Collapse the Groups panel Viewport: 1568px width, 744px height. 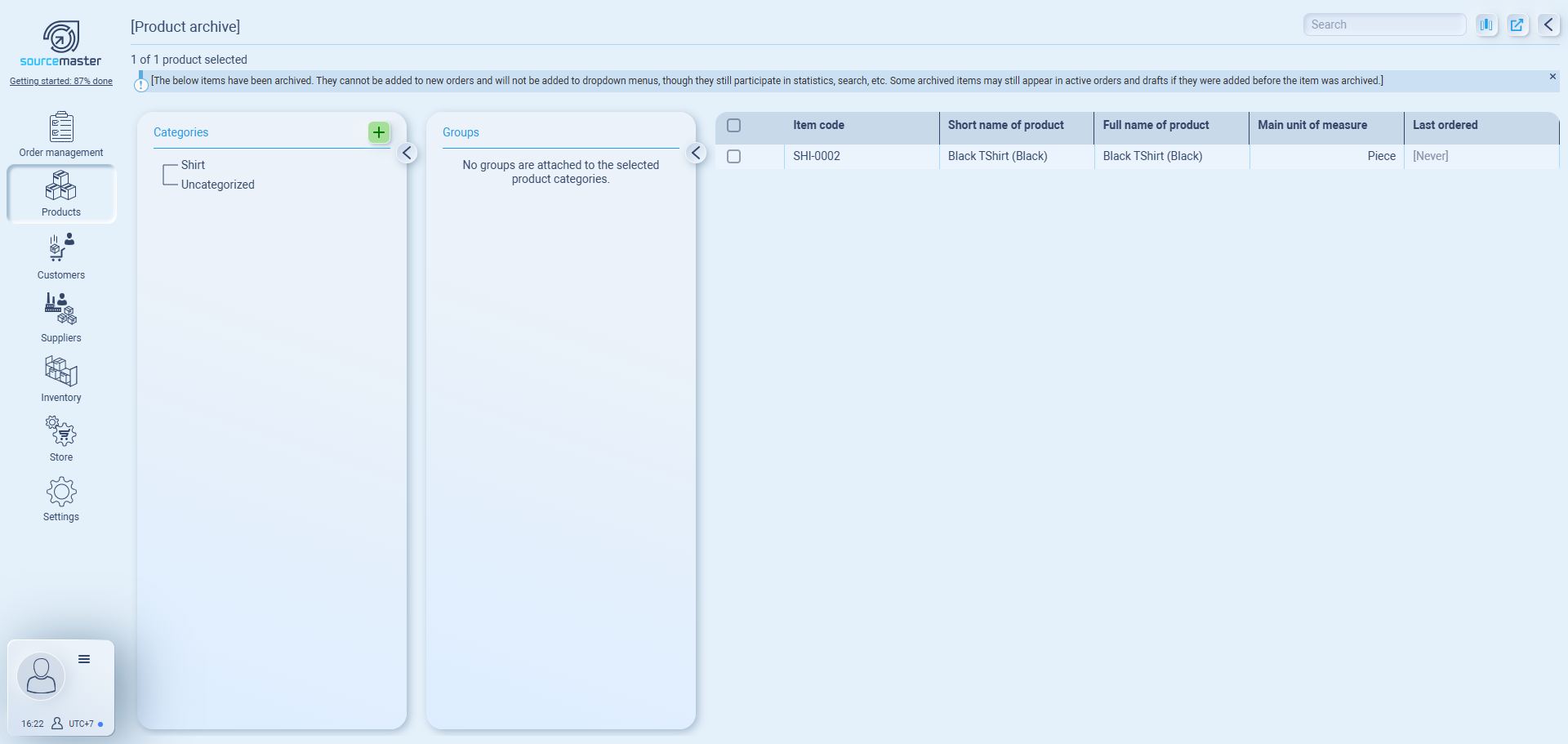coord(696,153)
